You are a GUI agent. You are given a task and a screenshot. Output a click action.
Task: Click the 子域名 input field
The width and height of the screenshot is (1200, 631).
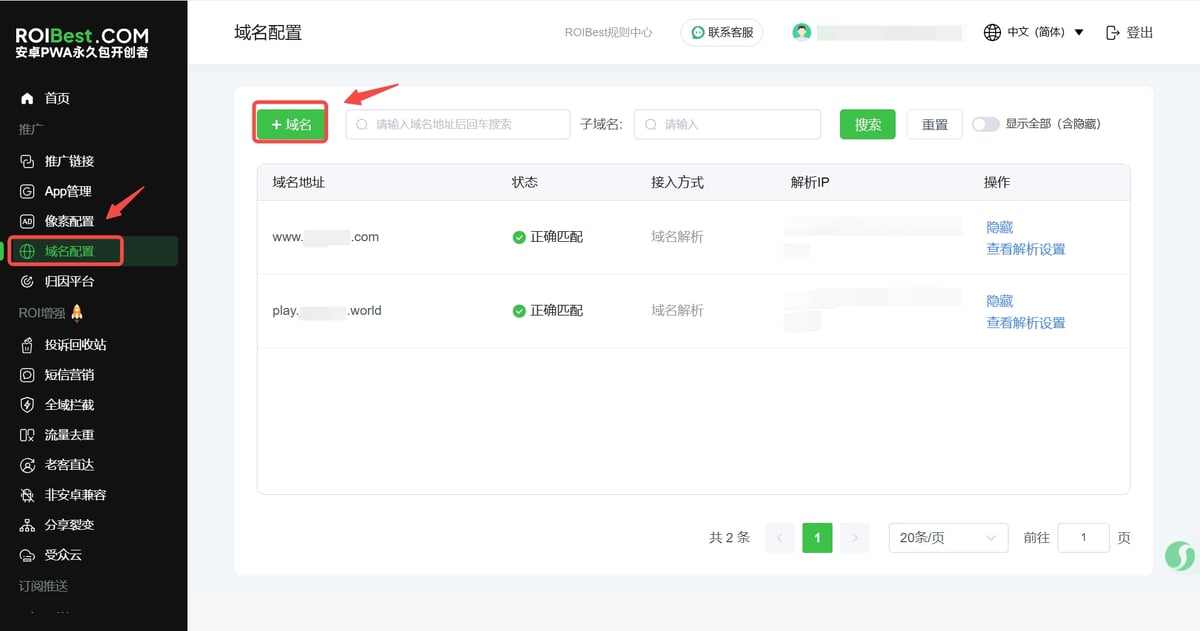pyautogui.click(x=727, y=124)
